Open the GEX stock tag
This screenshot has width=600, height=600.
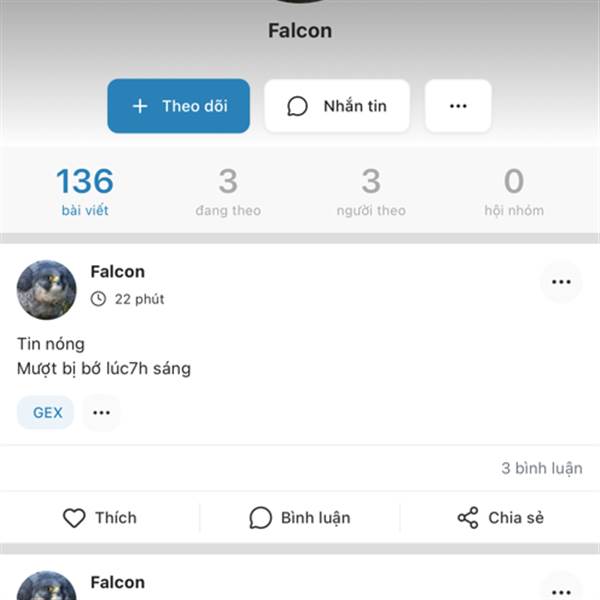pyautogui.click(x=46, y=412)
